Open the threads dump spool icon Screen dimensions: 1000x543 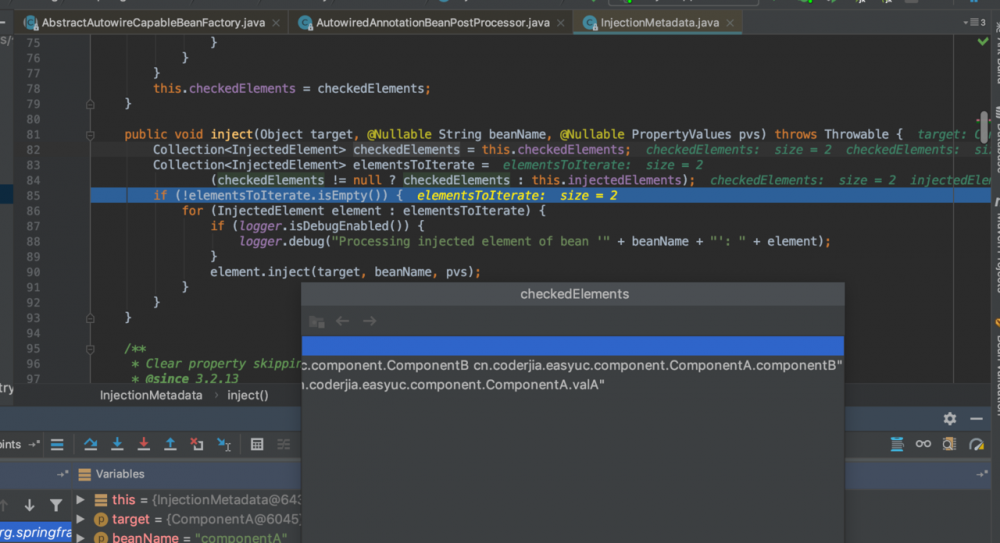[897, 444]
